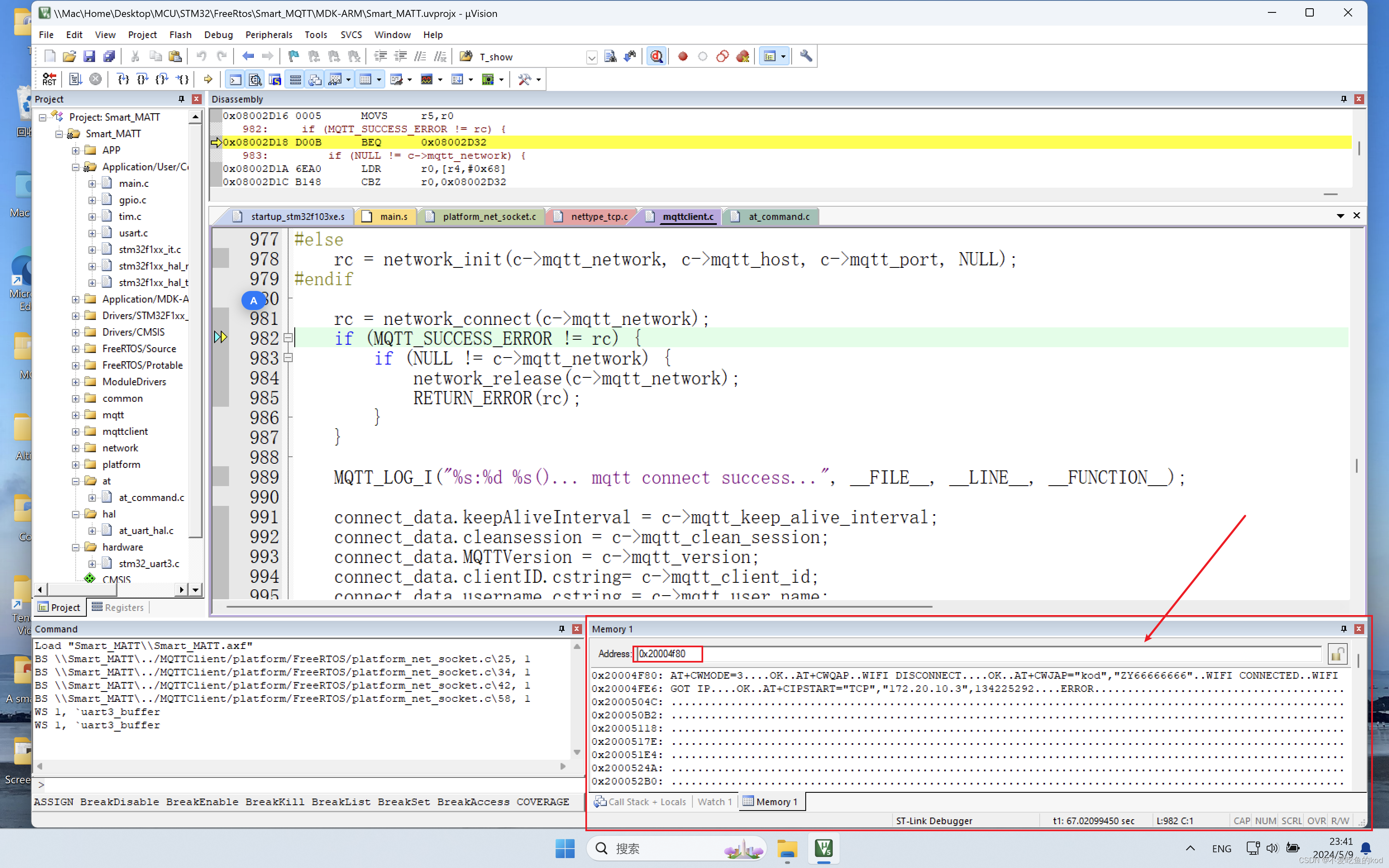Expand the mqtt folder in the Project tree
Viewport: 1389px width, 868px height.
point(76,415)
